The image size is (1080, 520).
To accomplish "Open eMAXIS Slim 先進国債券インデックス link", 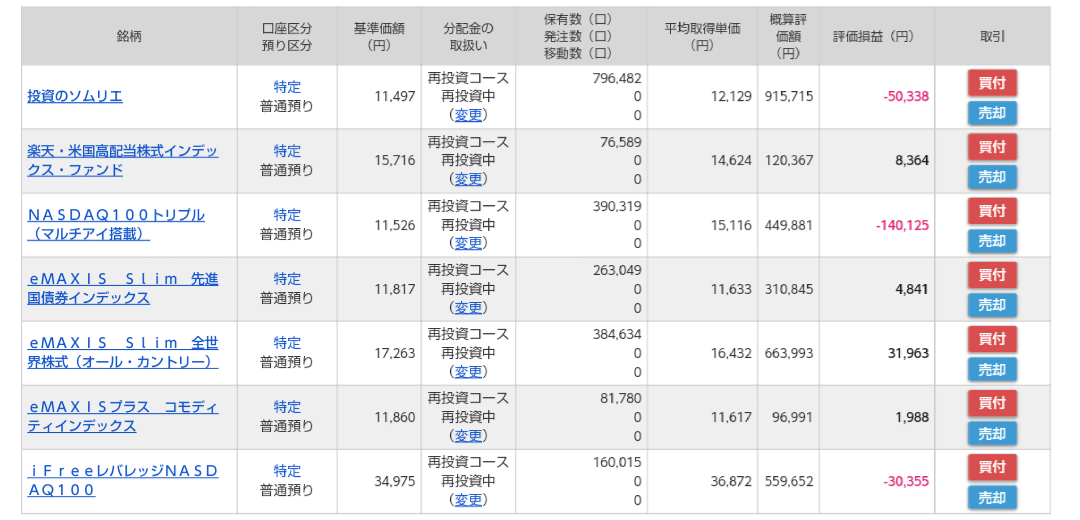I will point(123,289).
